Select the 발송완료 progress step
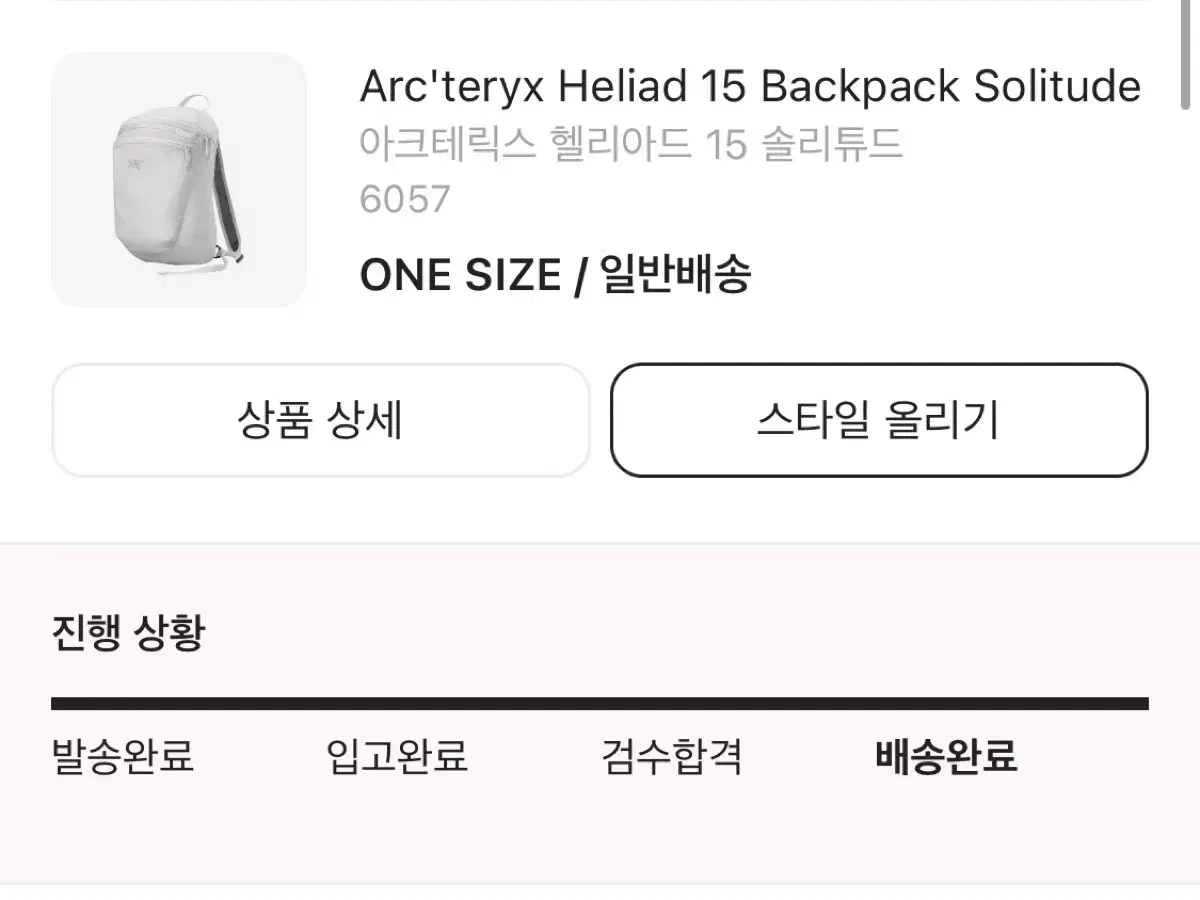The image size is (1200, 900). click(x=122, y=757)
